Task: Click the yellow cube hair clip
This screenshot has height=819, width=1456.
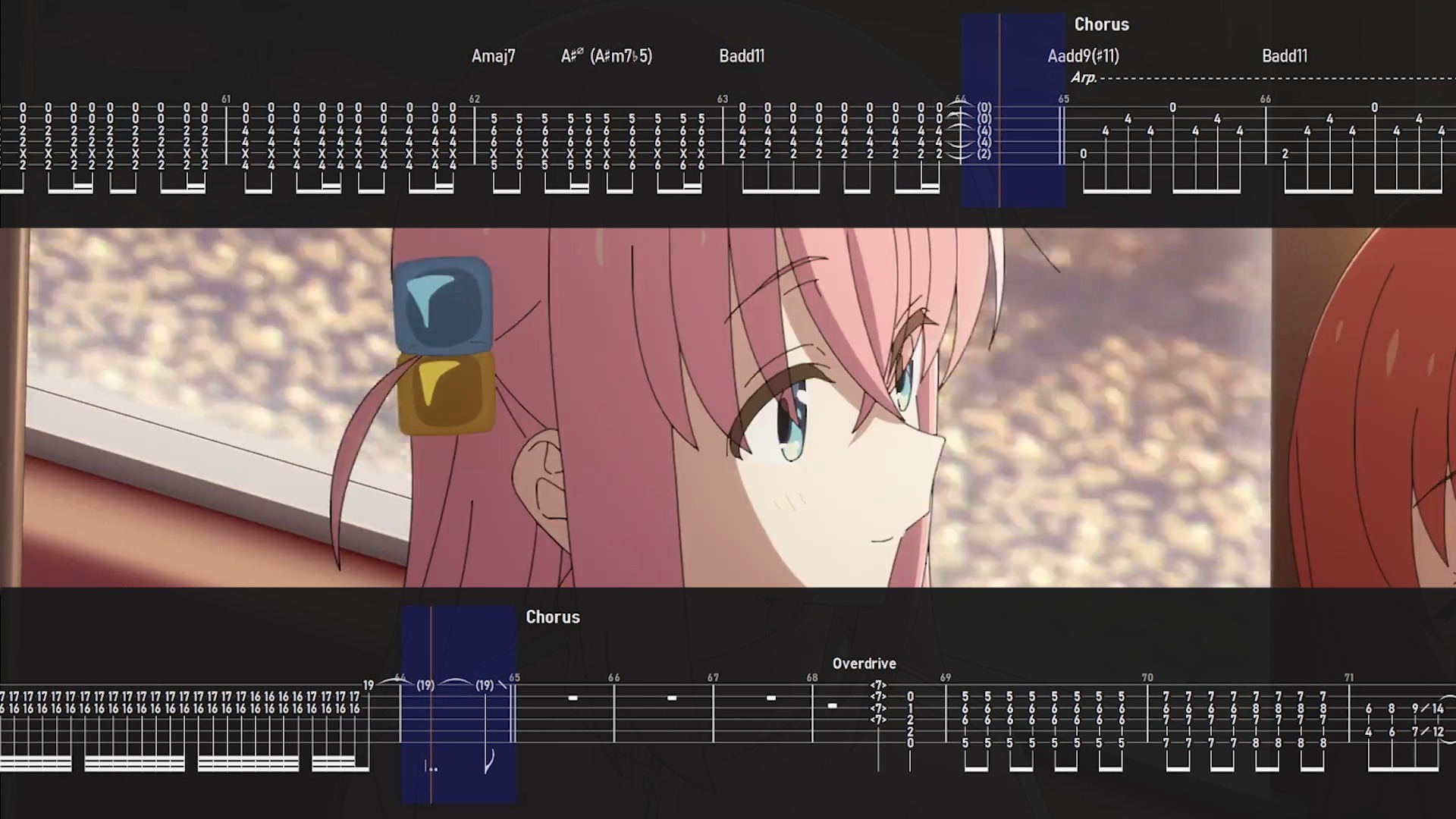Action: click(x=446, y=394)
